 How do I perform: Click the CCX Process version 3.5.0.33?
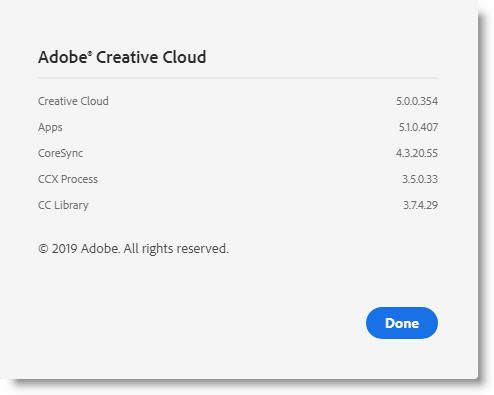tap(420, 179)
